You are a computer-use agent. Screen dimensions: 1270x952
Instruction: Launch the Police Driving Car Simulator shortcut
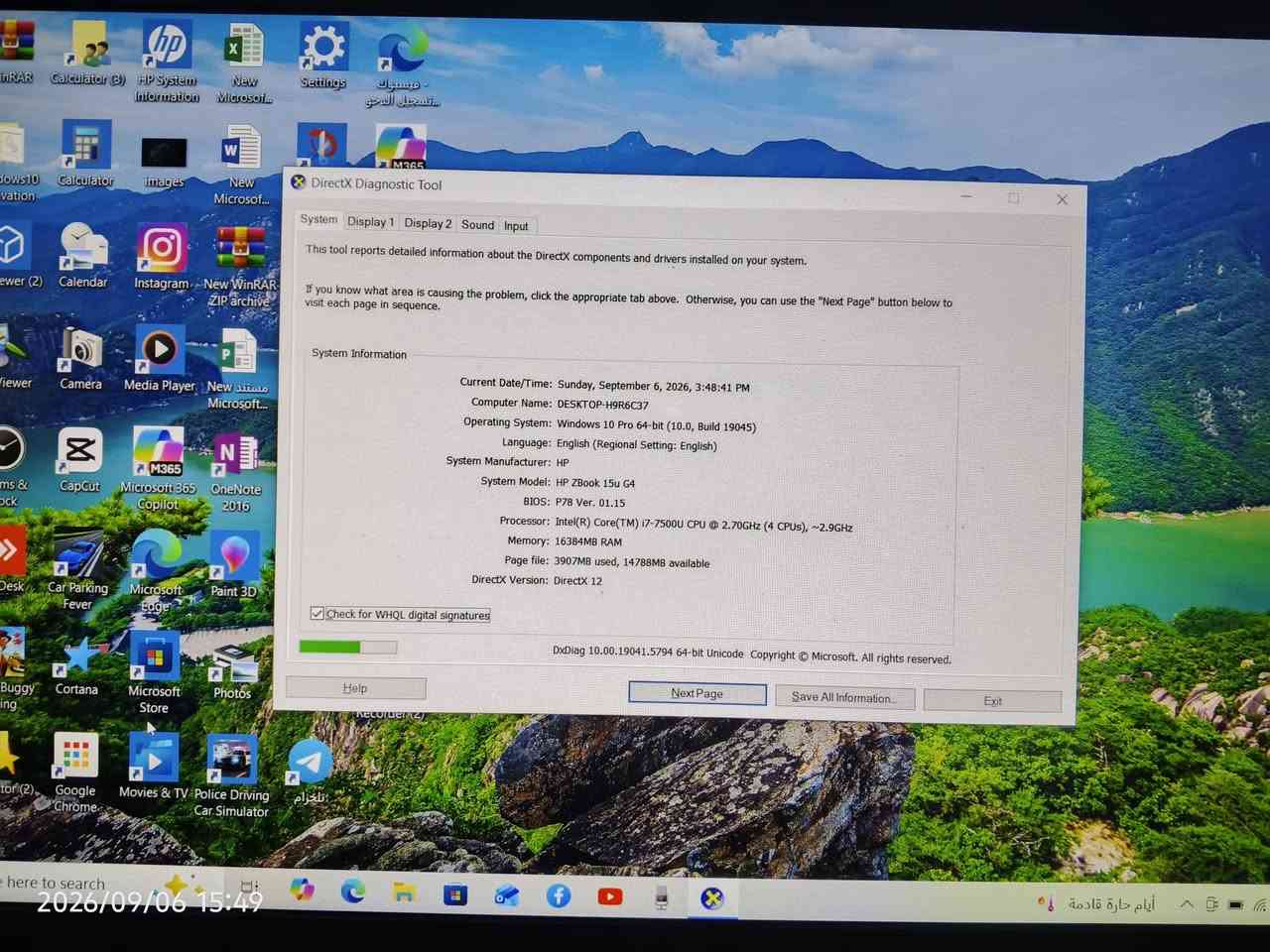(231, 776)
